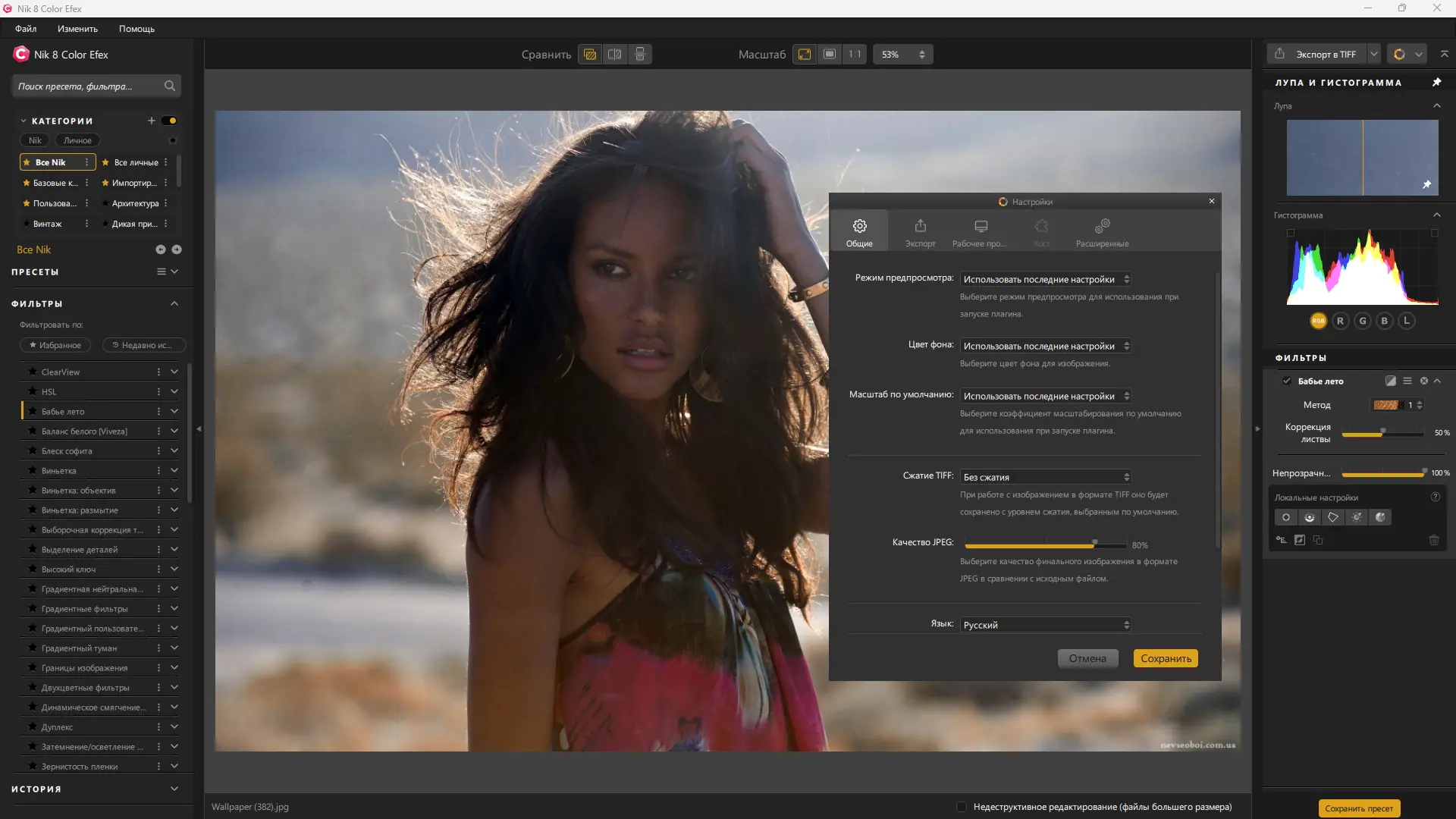
Task: Open the Сжатие TIFF dropdown
Action: [1046, 477]
